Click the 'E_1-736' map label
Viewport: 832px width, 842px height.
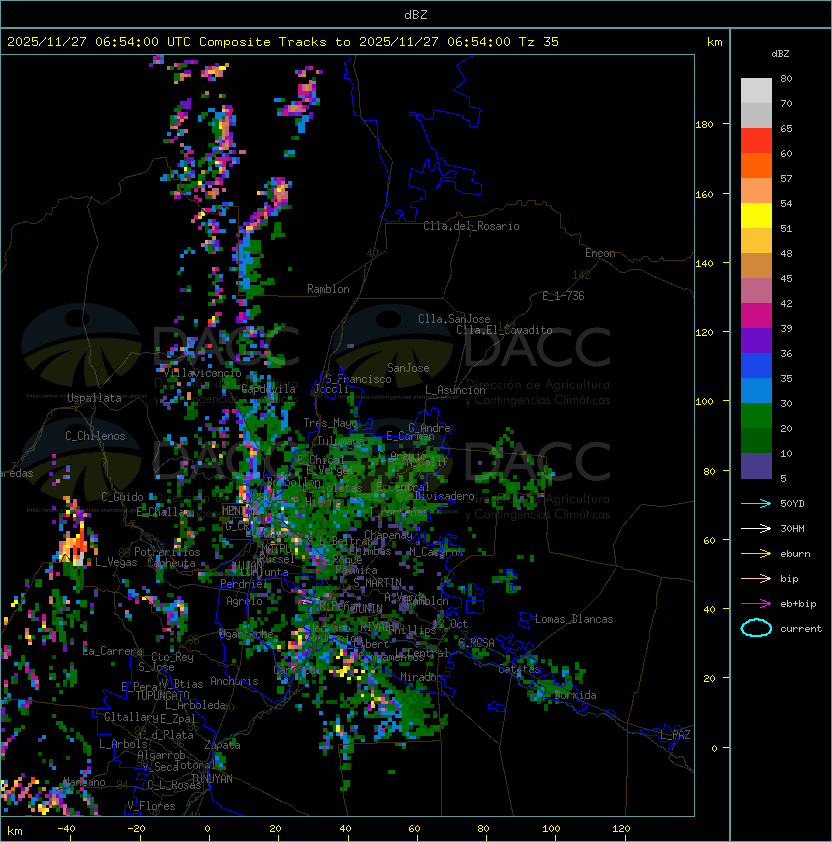coord(563,296)
